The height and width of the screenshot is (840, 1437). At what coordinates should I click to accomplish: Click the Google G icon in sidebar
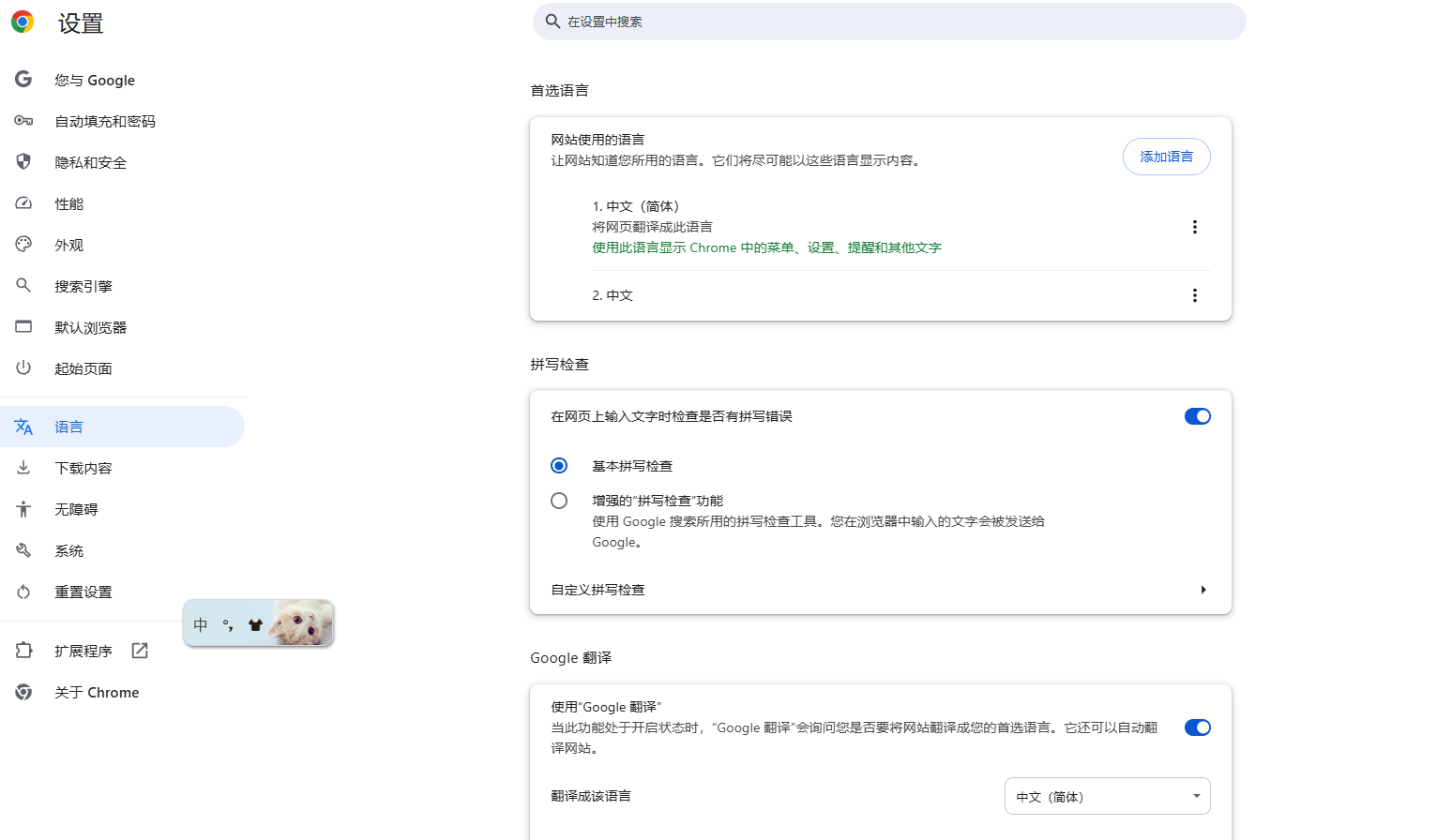23,79
